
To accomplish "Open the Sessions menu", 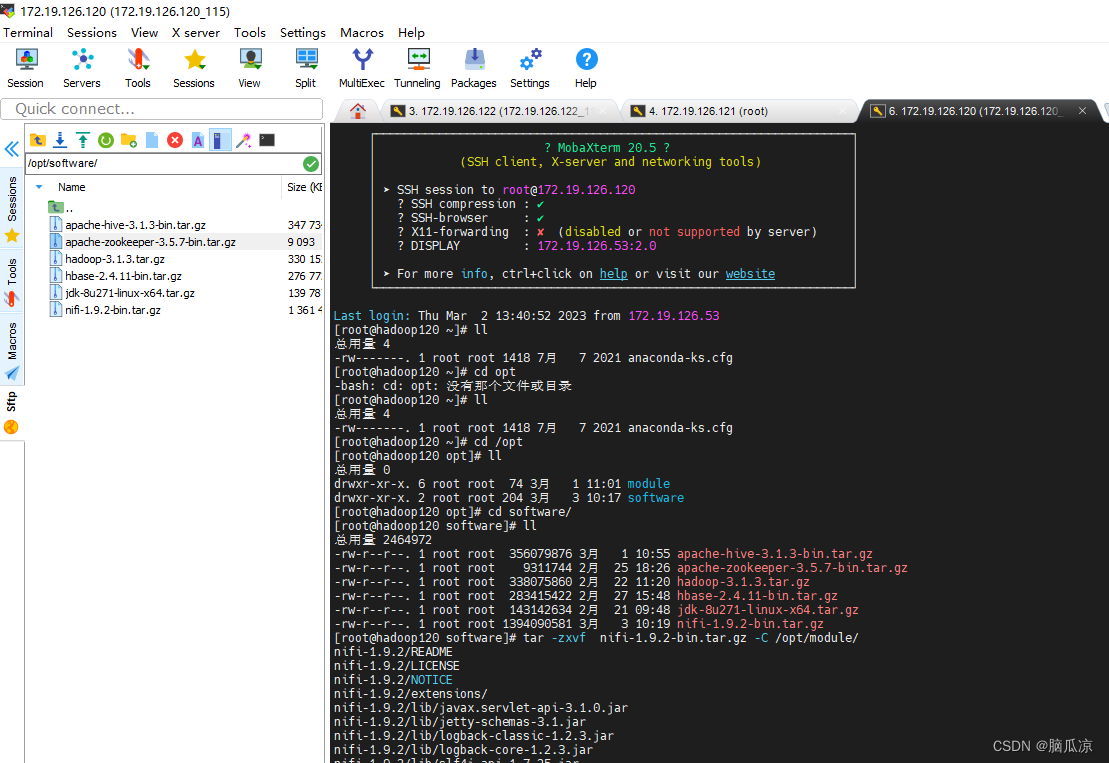I will point(92,33).
